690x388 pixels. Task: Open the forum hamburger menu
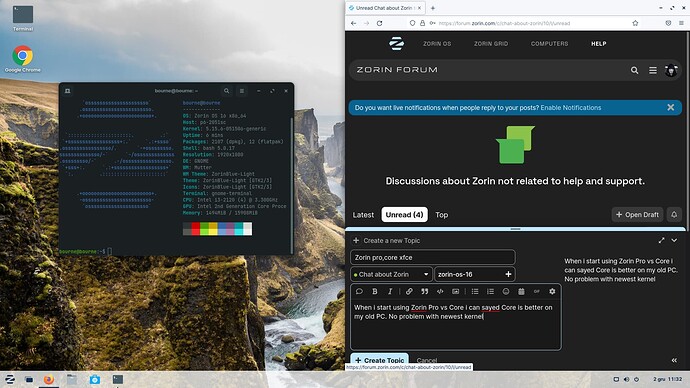coord(653,70)
